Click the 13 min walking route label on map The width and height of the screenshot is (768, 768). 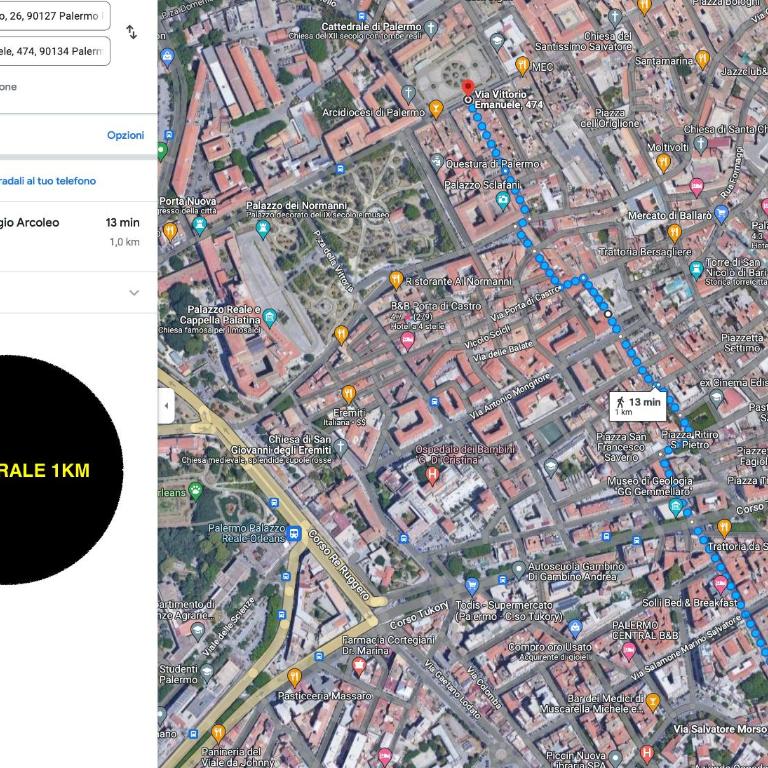[638, 405]
